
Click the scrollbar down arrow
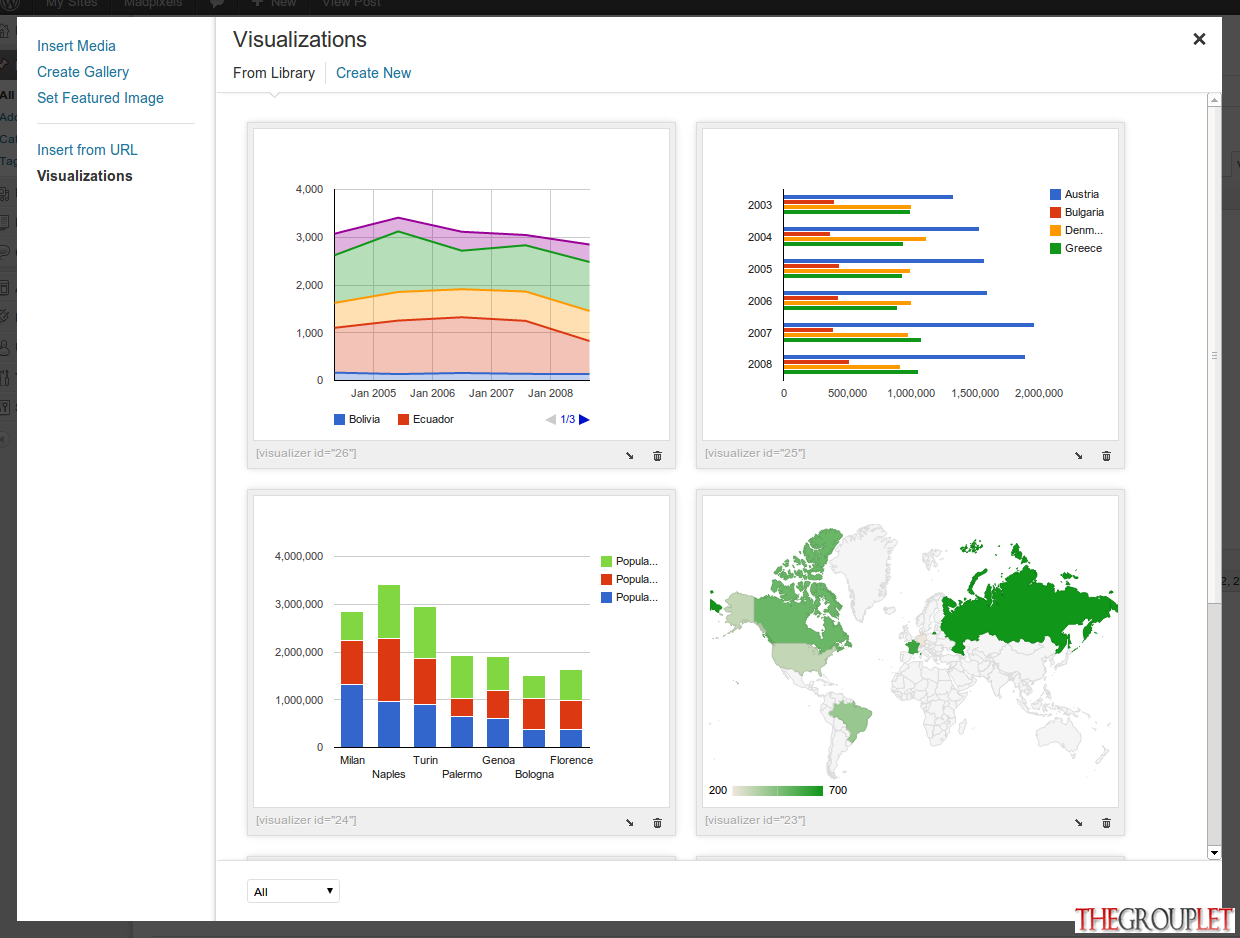[x=1214, y=852]
